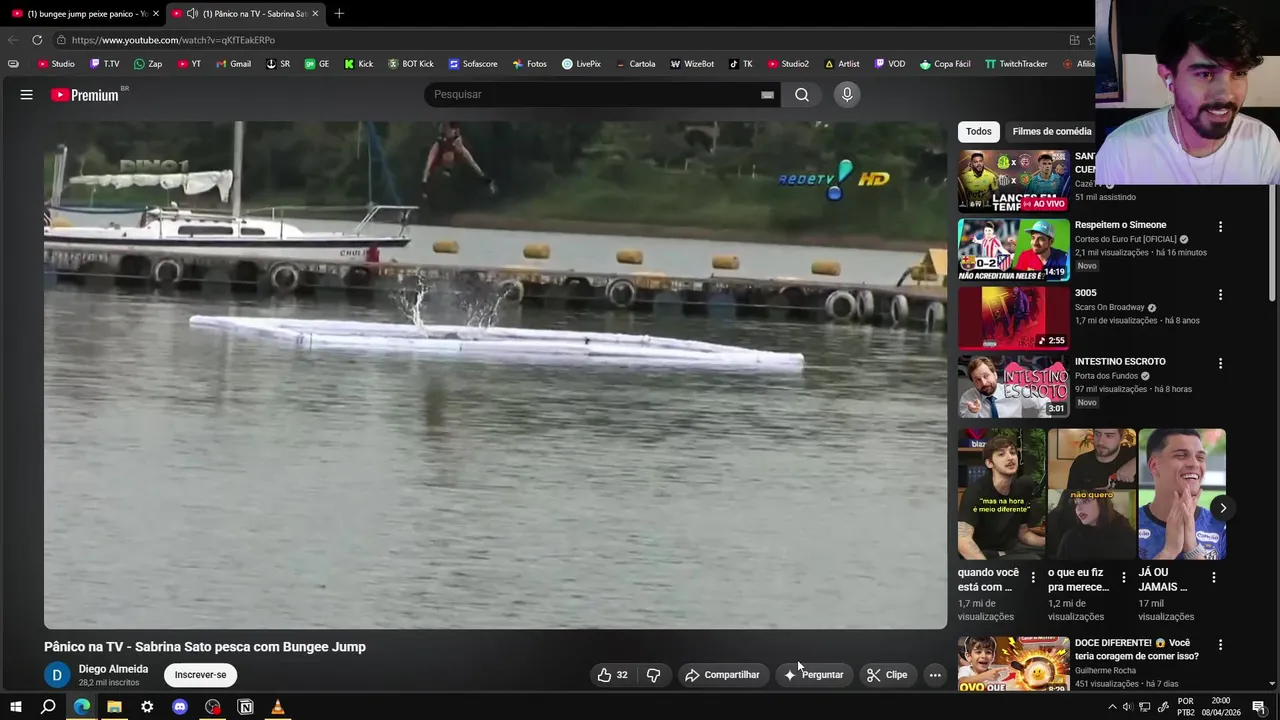This screenshot has height=720, width=1280.
Task: Open the Kick bookmark
Action: pos(358,64)
